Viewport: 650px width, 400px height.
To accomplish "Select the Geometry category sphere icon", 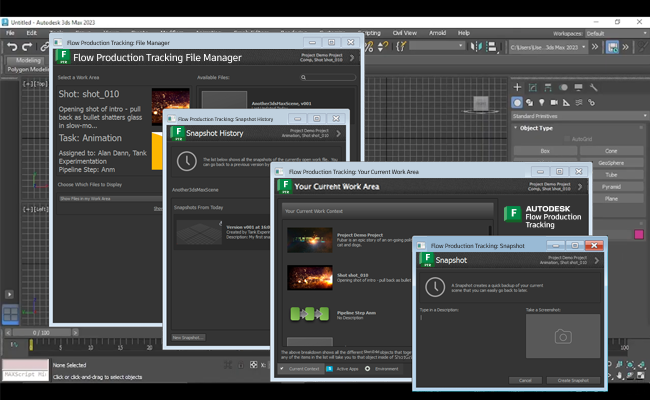I will pos(517,102).
